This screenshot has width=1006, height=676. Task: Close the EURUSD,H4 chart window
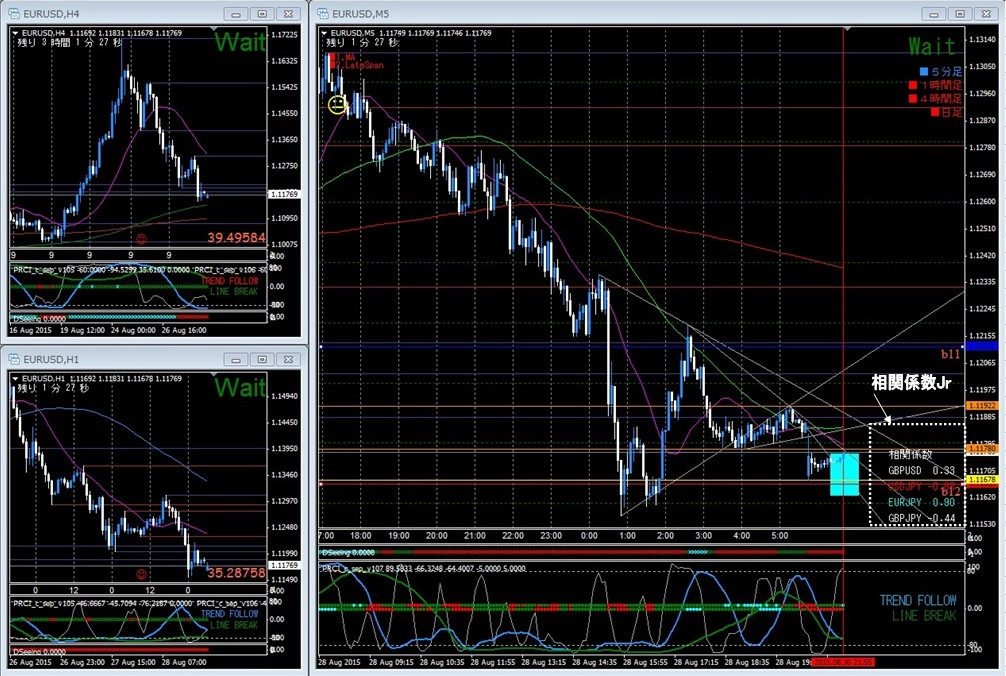coord(288,13)
